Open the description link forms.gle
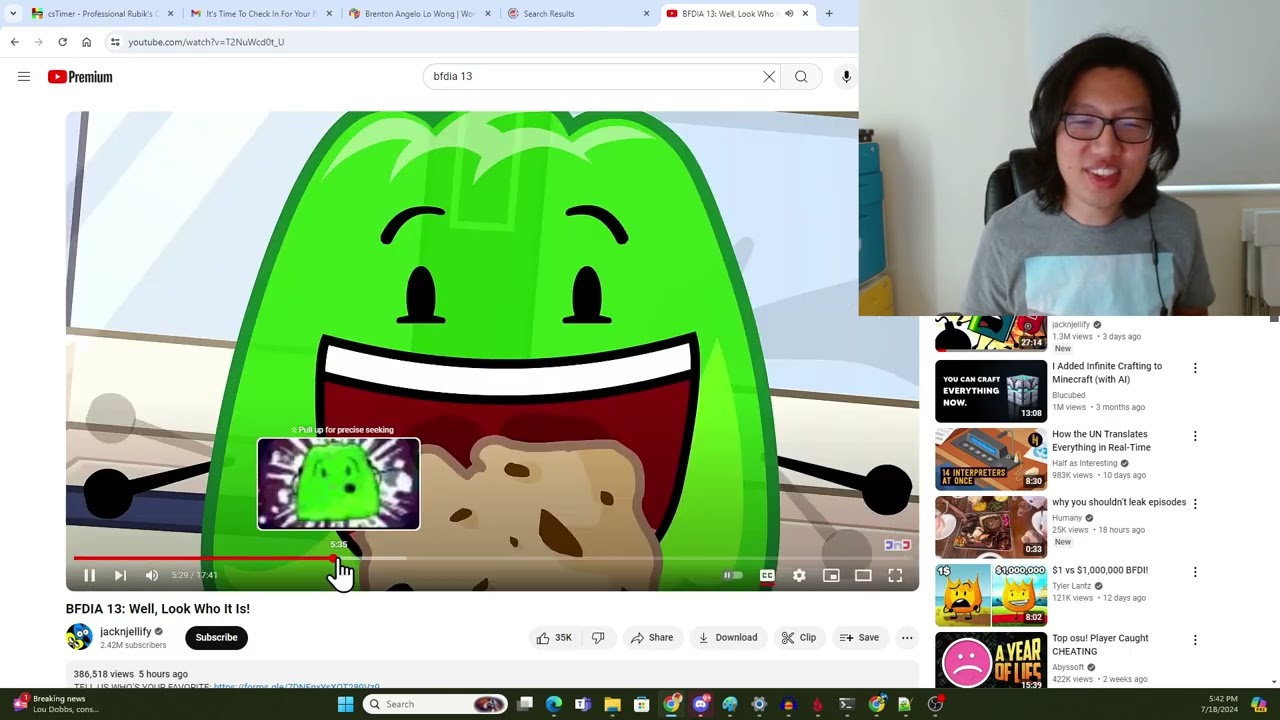The image size is (1280, 720). (296, 687)
